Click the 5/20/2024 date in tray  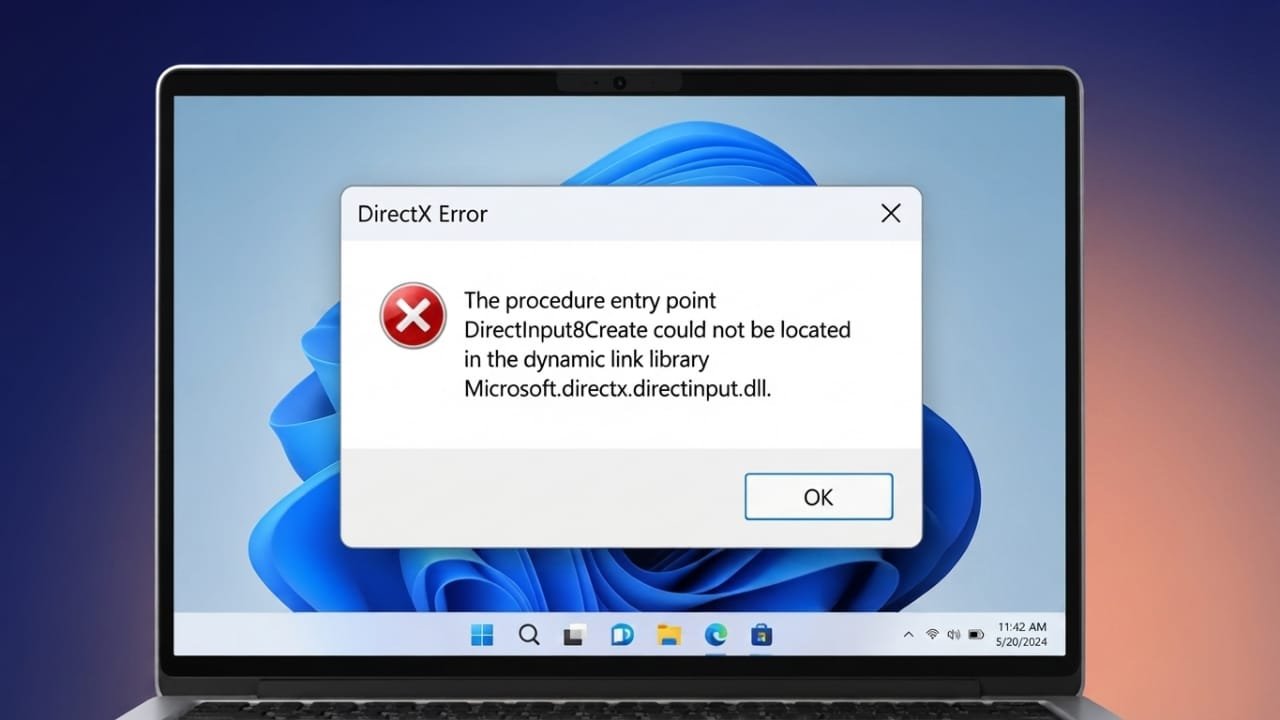click(1023, 642)
